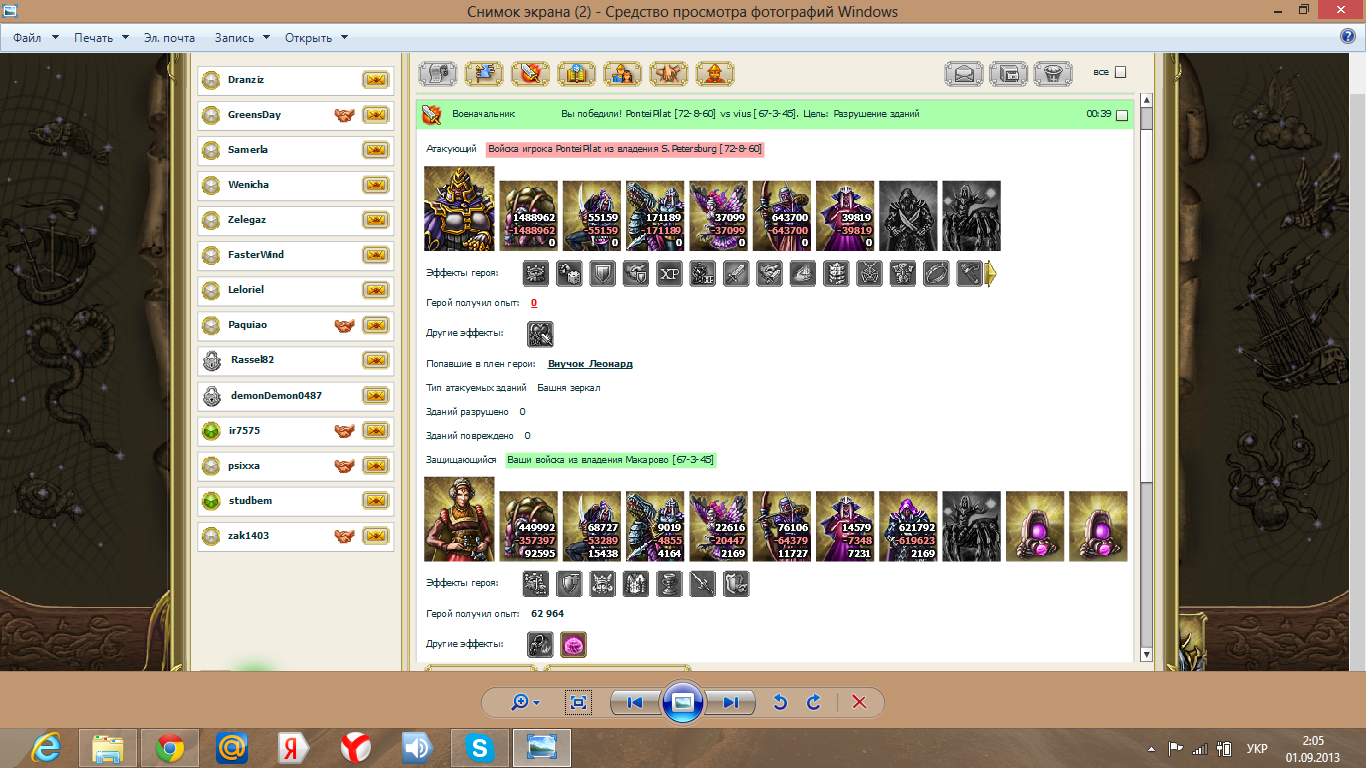Expand the Печать dropdown menu
Viewport: 1366px width, 768px height.
tap(100, 38)
